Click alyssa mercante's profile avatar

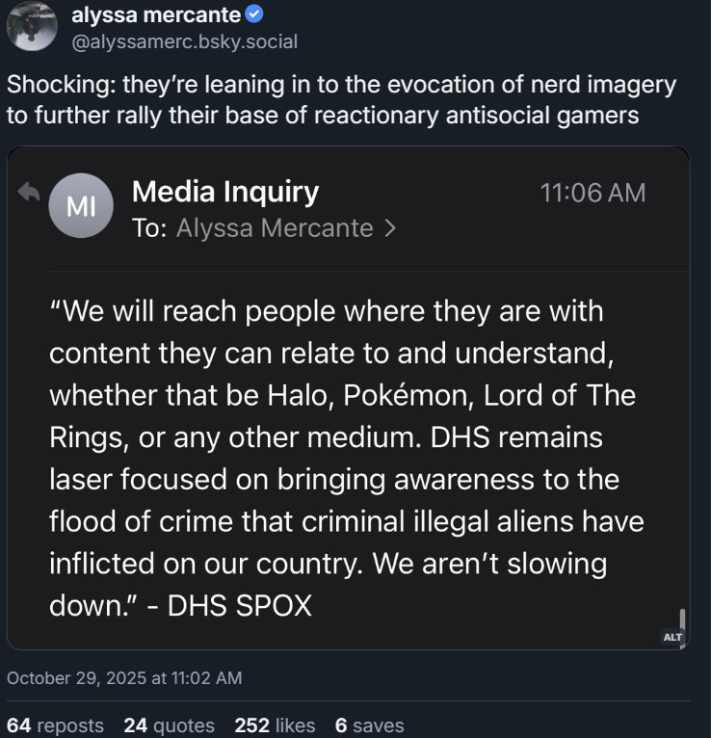(32, 27)
